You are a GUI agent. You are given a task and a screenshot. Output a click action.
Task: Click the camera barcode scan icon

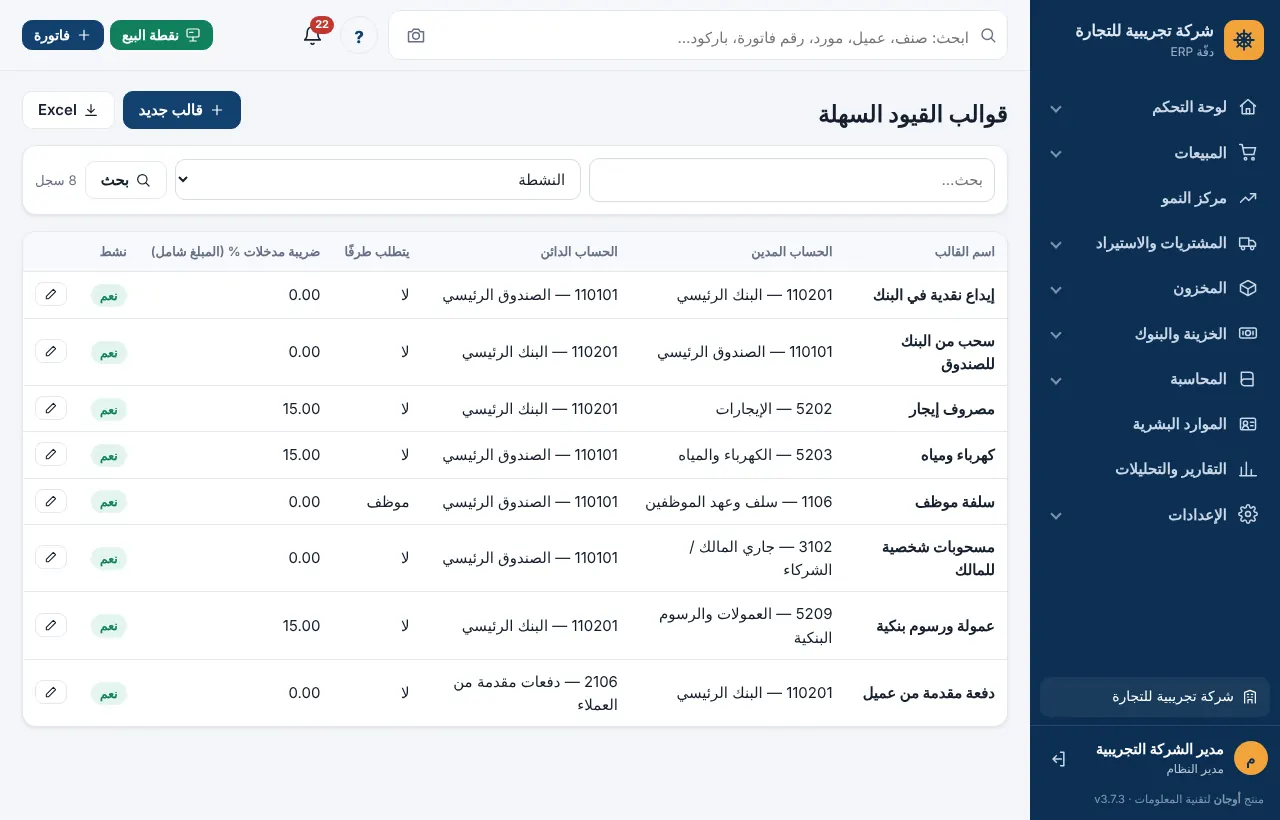pos(416,36)
